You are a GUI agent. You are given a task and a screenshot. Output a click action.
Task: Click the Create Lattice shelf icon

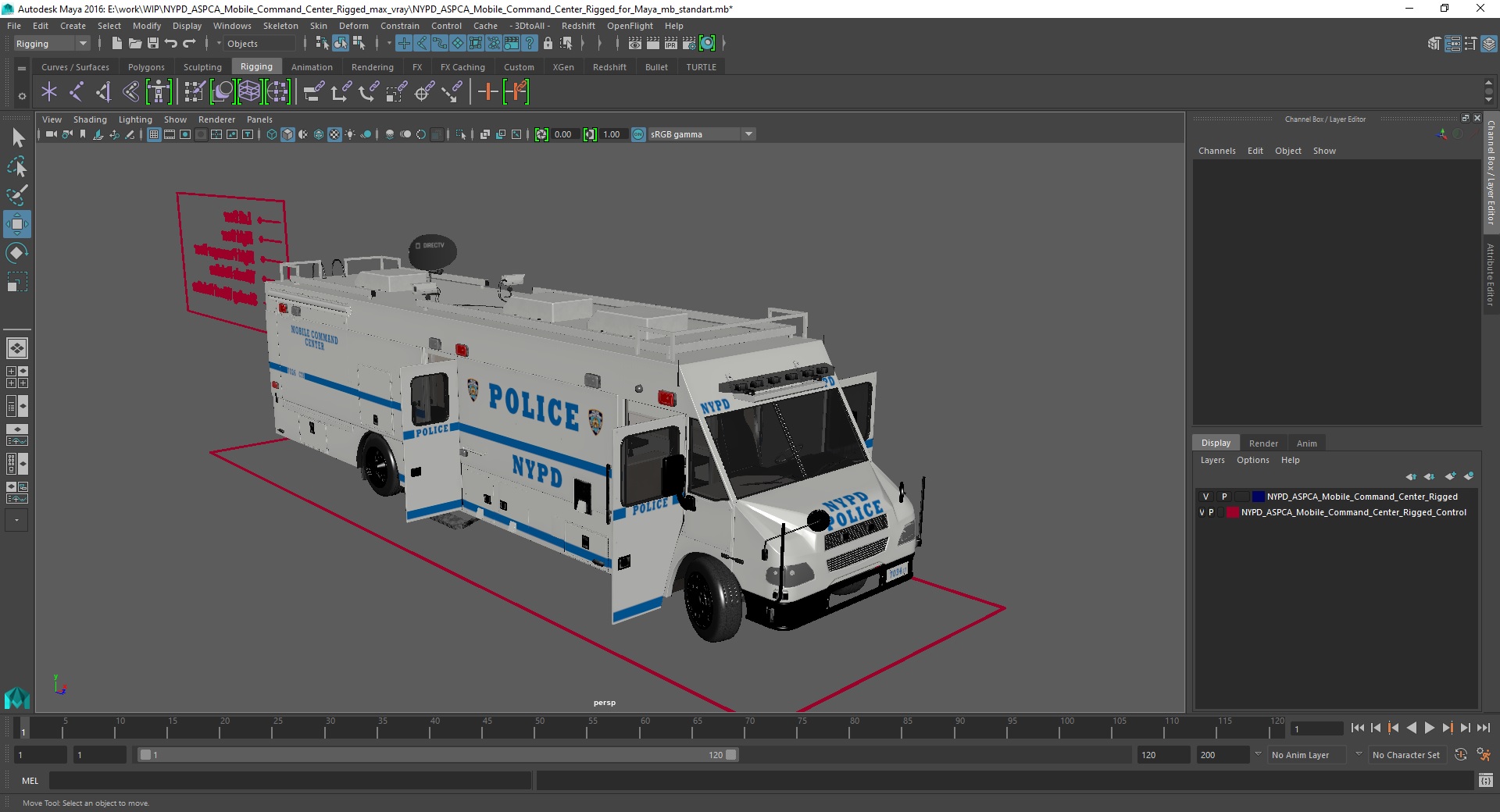[x=249, y=92]
